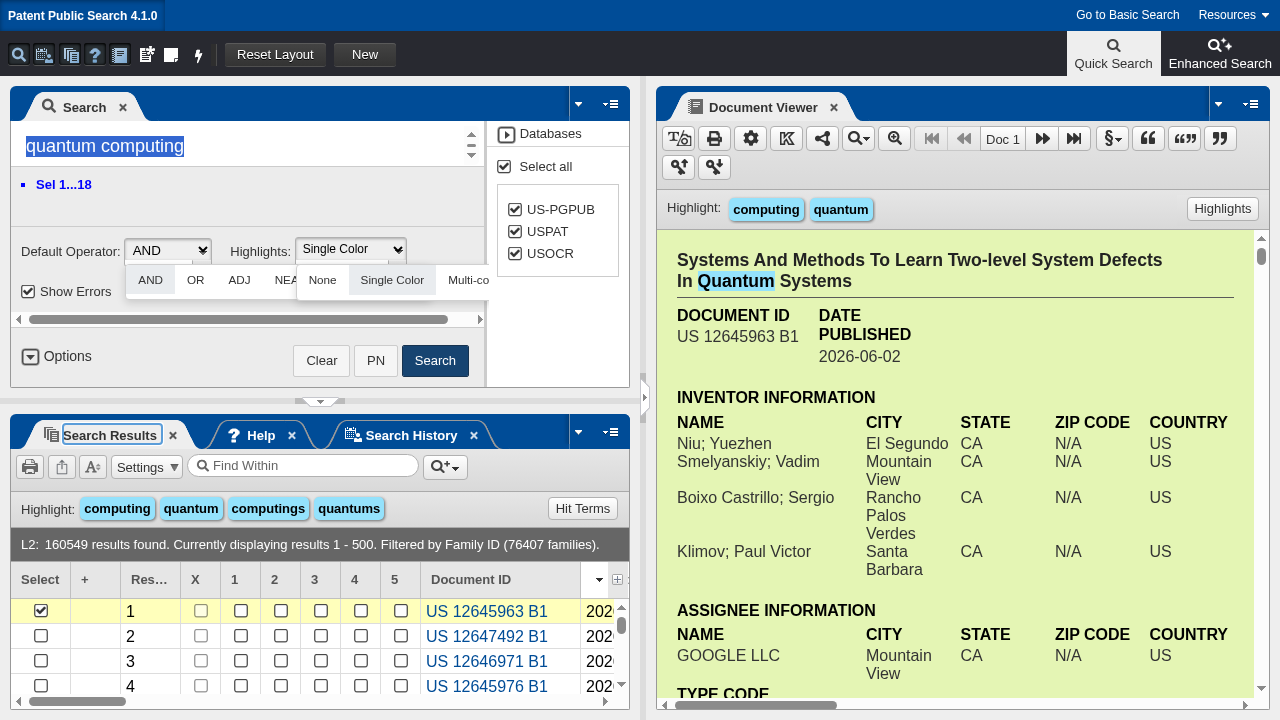The height and width of the screenshot is (720, 1280).
Task: Click the zoom-in magnifier icon in Document Viewer
Action: pos(894,138)
